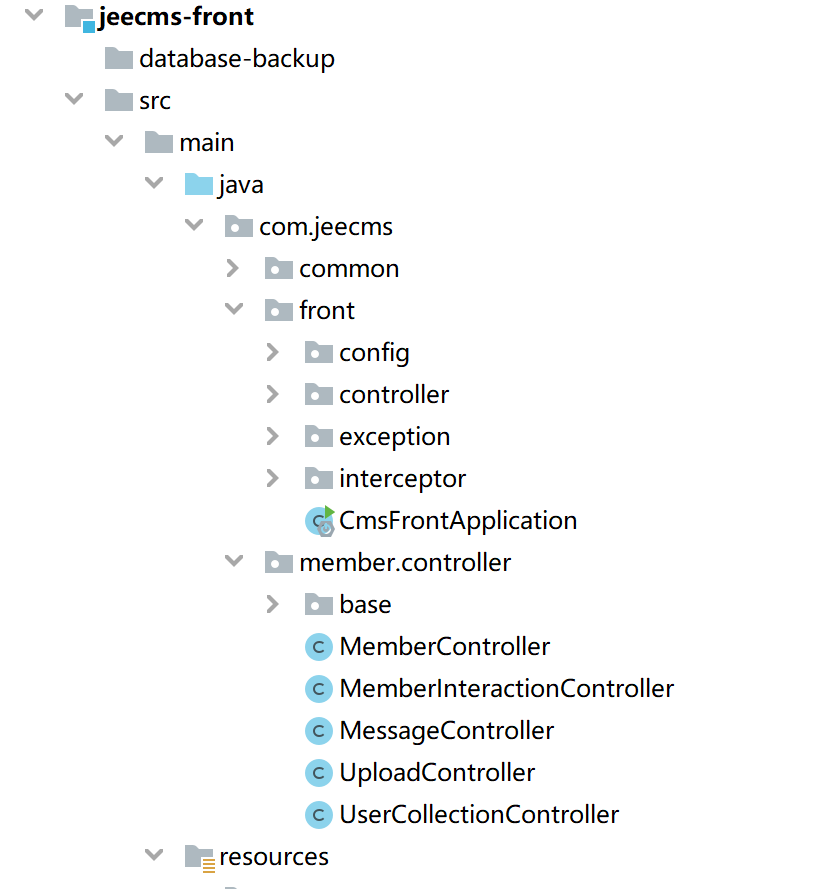Click the database-backup folder icon
Screen dimensions: 819x889
[x=119, y=59]
